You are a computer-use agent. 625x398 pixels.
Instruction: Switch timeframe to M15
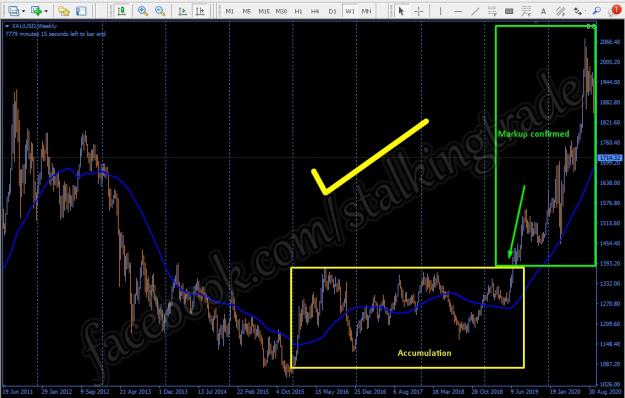264,11
